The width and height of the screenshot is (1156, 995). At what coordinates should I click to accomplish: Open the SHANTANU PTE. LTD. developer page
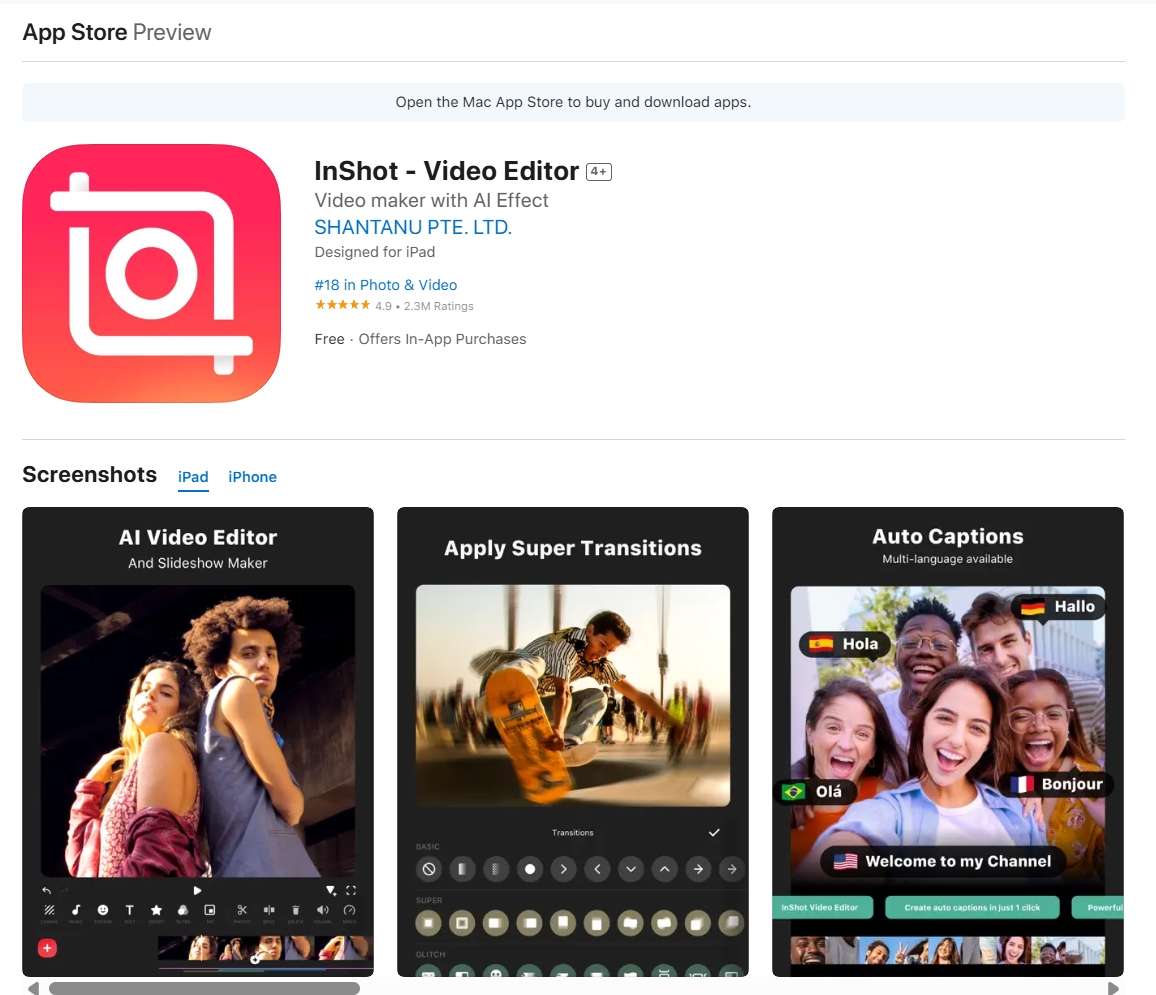click(x=413, y=227)
